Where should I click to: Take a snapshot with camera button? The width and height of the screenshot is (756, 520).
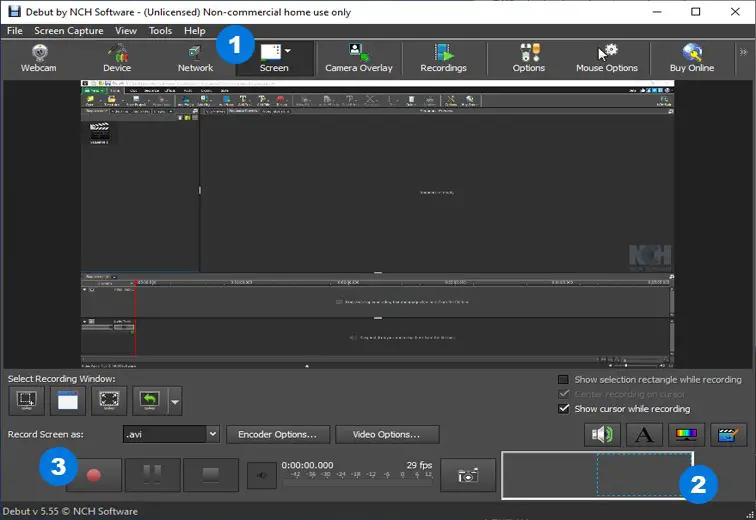coord(468,475)
